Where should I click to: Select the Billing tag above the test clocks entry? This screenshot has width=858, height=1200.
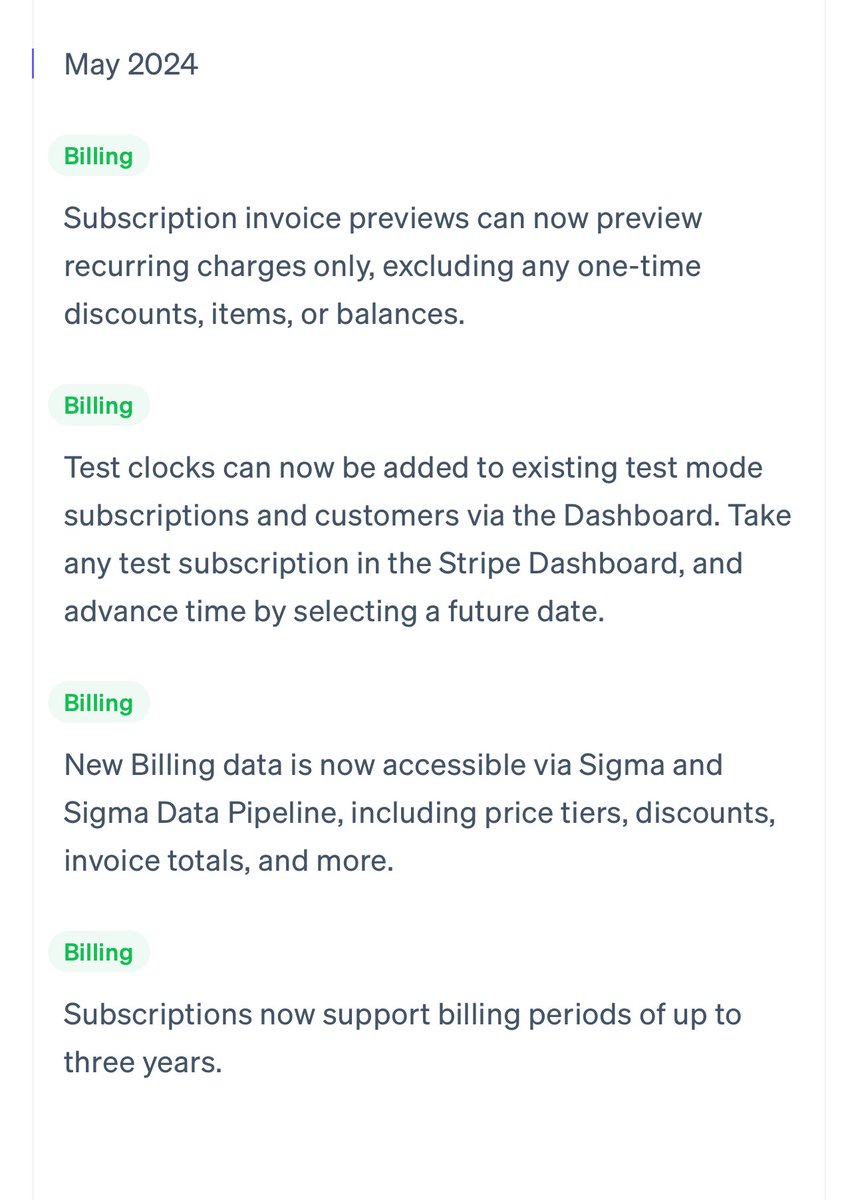tap(98, 405)
